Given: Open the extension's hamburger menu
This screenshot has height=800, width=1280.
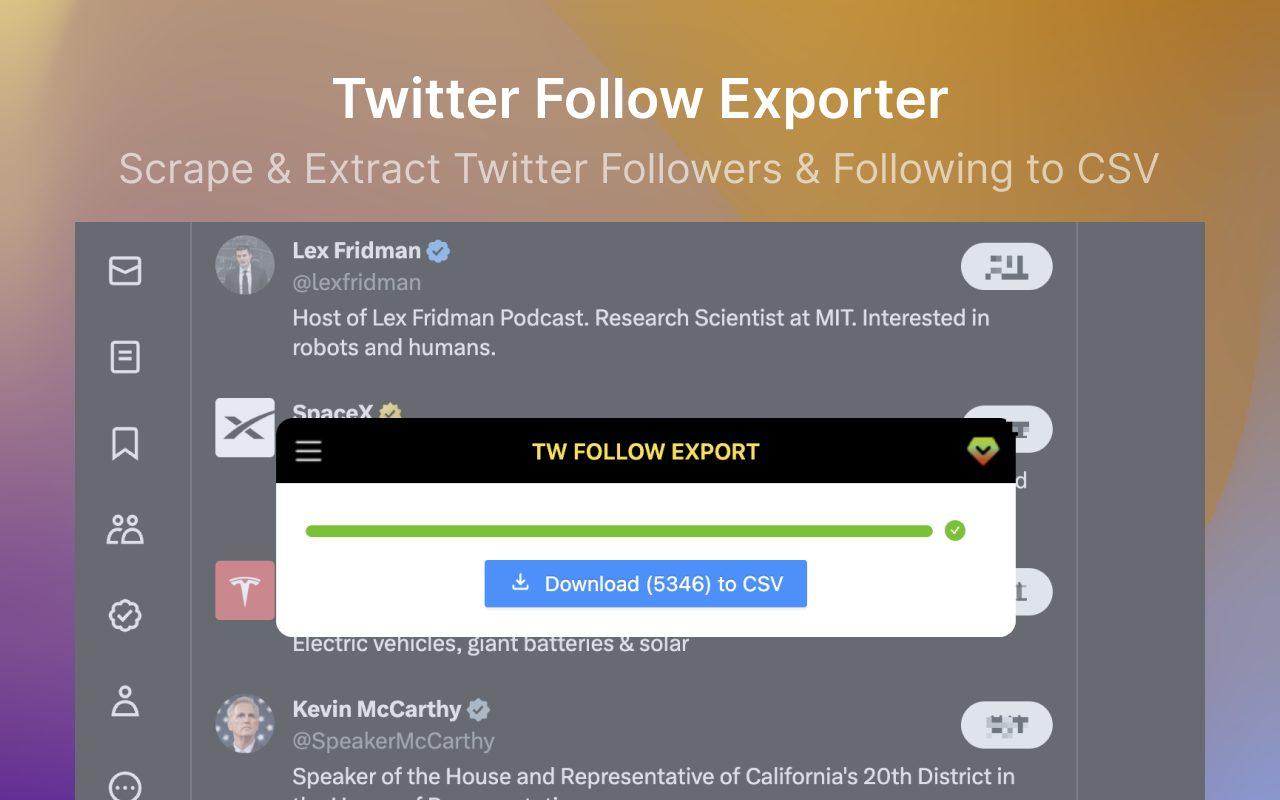Looking at the screenshot, I should [308, 451].
